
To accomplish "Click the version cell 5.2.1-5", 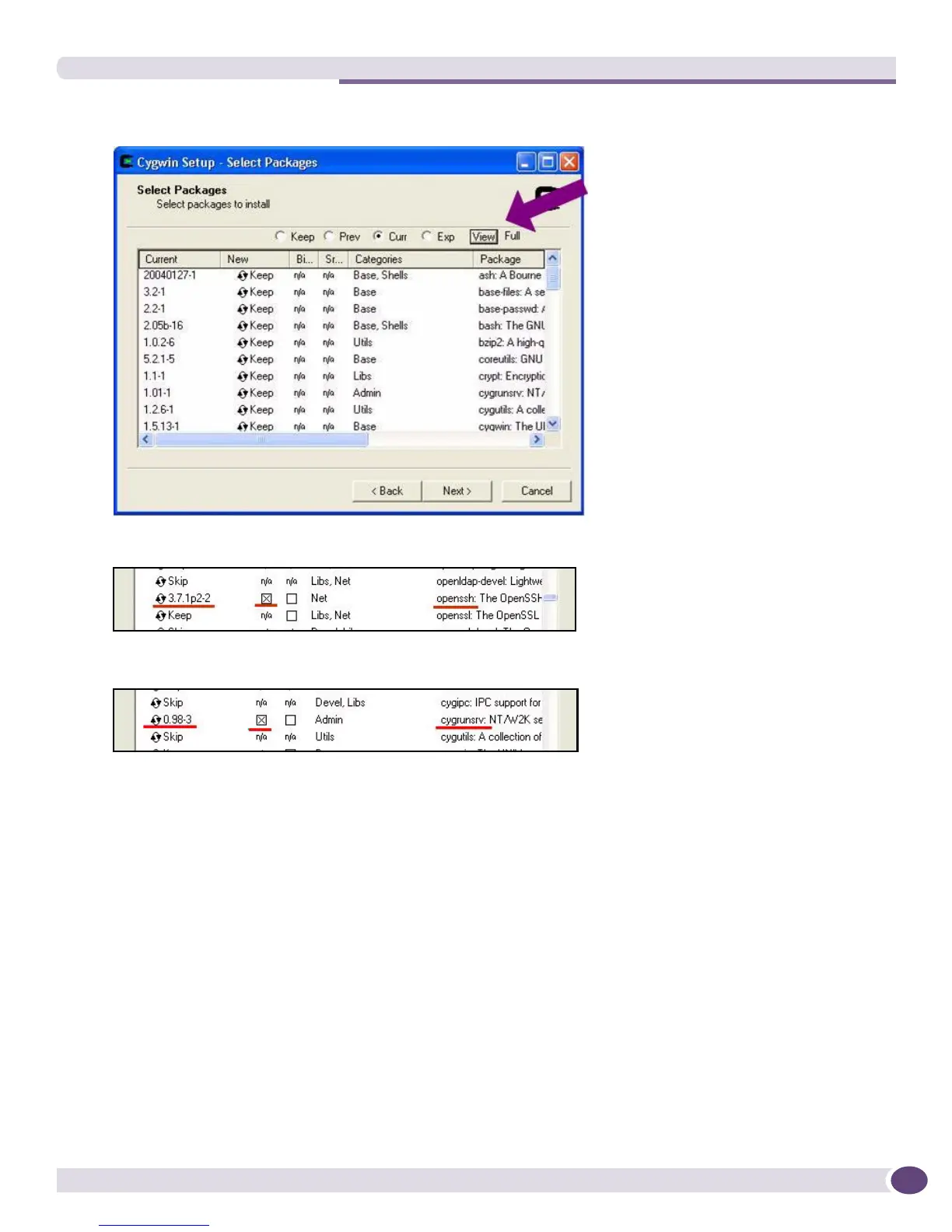I will tap(159, 359).
